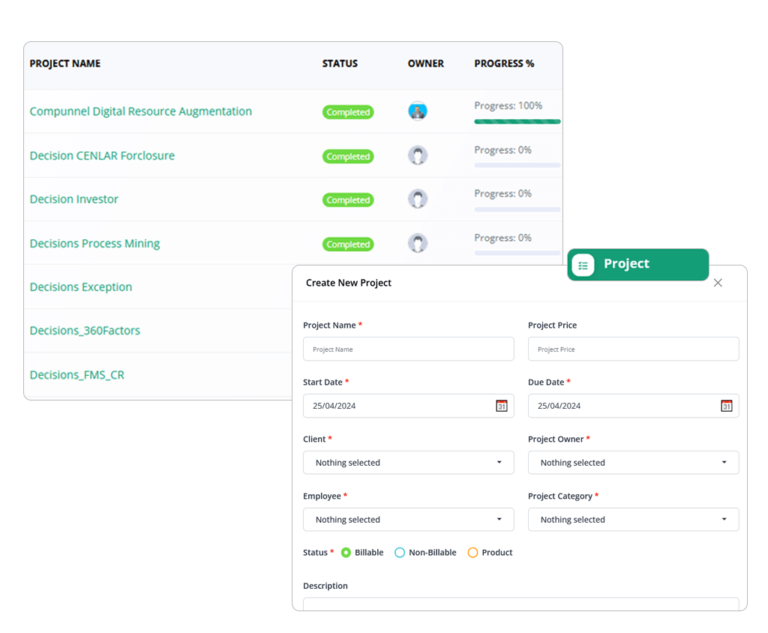Click owner avatar of Compunnel Digital Resource Augmentation
Screen dimensions: 768x633
point(417,111)
